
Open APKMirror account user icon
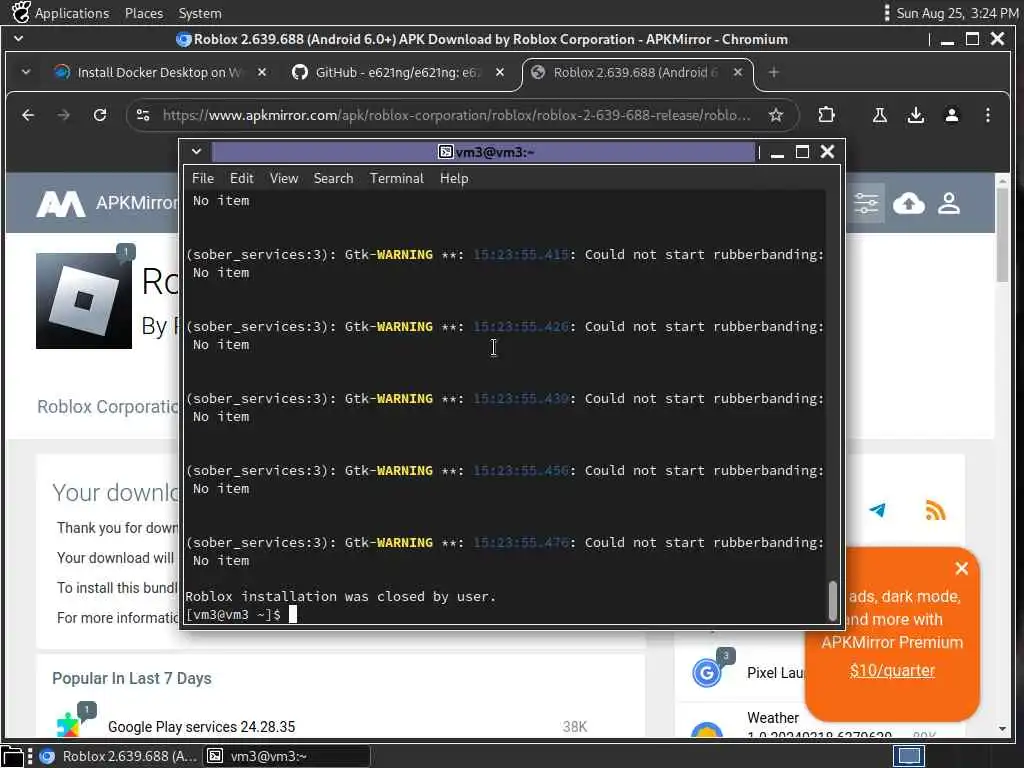[949, 204]
